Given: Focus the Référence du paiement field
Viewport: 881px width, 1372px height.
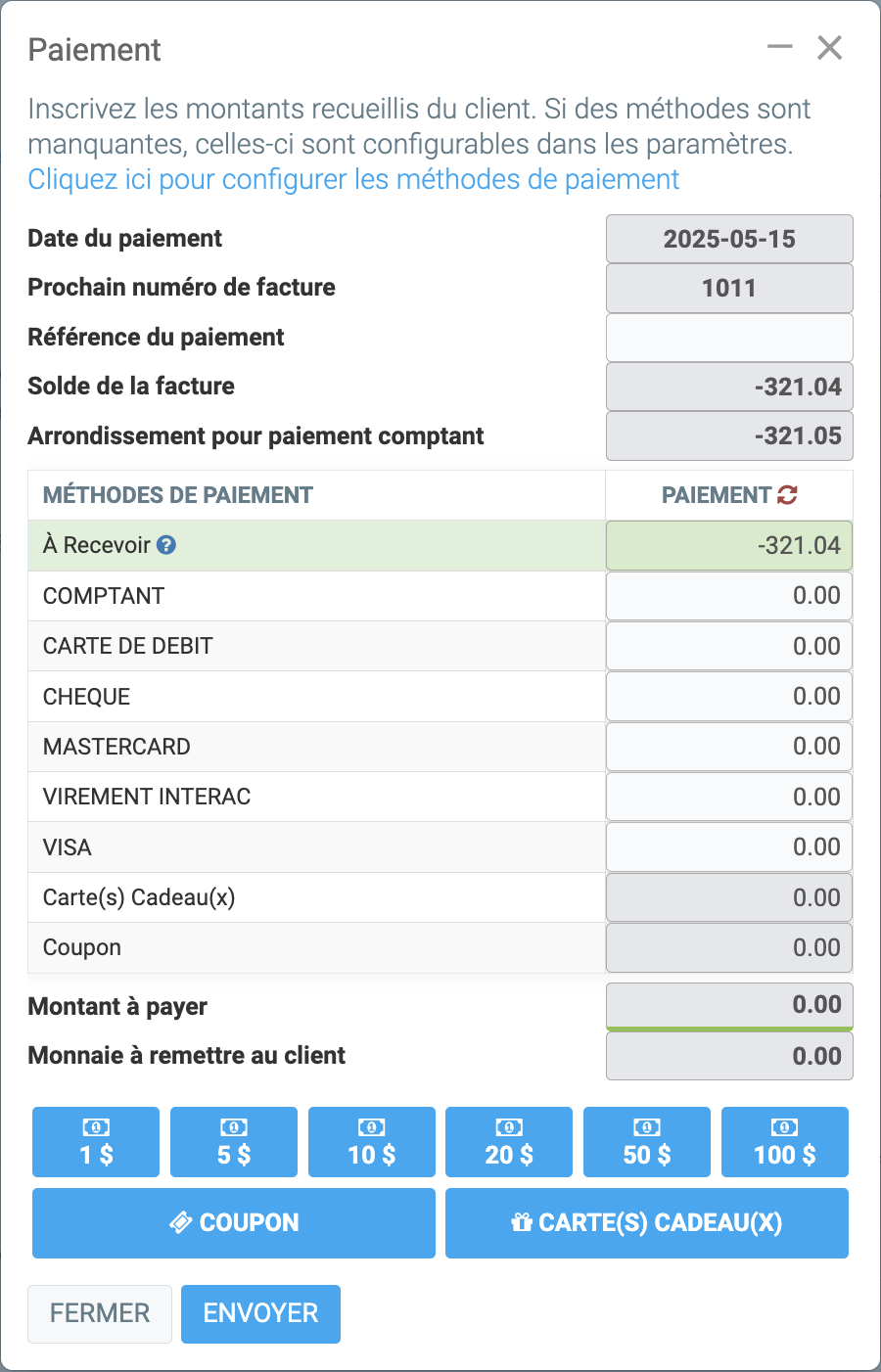Looking at the screenshot, I should click(729, 338).
